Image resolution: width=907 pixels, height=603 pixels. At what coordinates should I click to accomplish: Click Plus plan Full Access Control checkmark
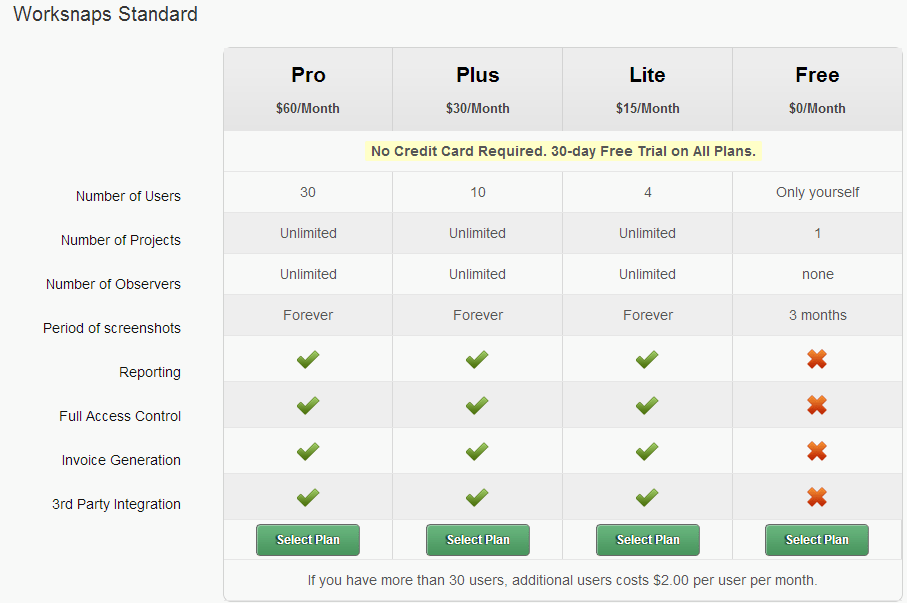point(477,405)
